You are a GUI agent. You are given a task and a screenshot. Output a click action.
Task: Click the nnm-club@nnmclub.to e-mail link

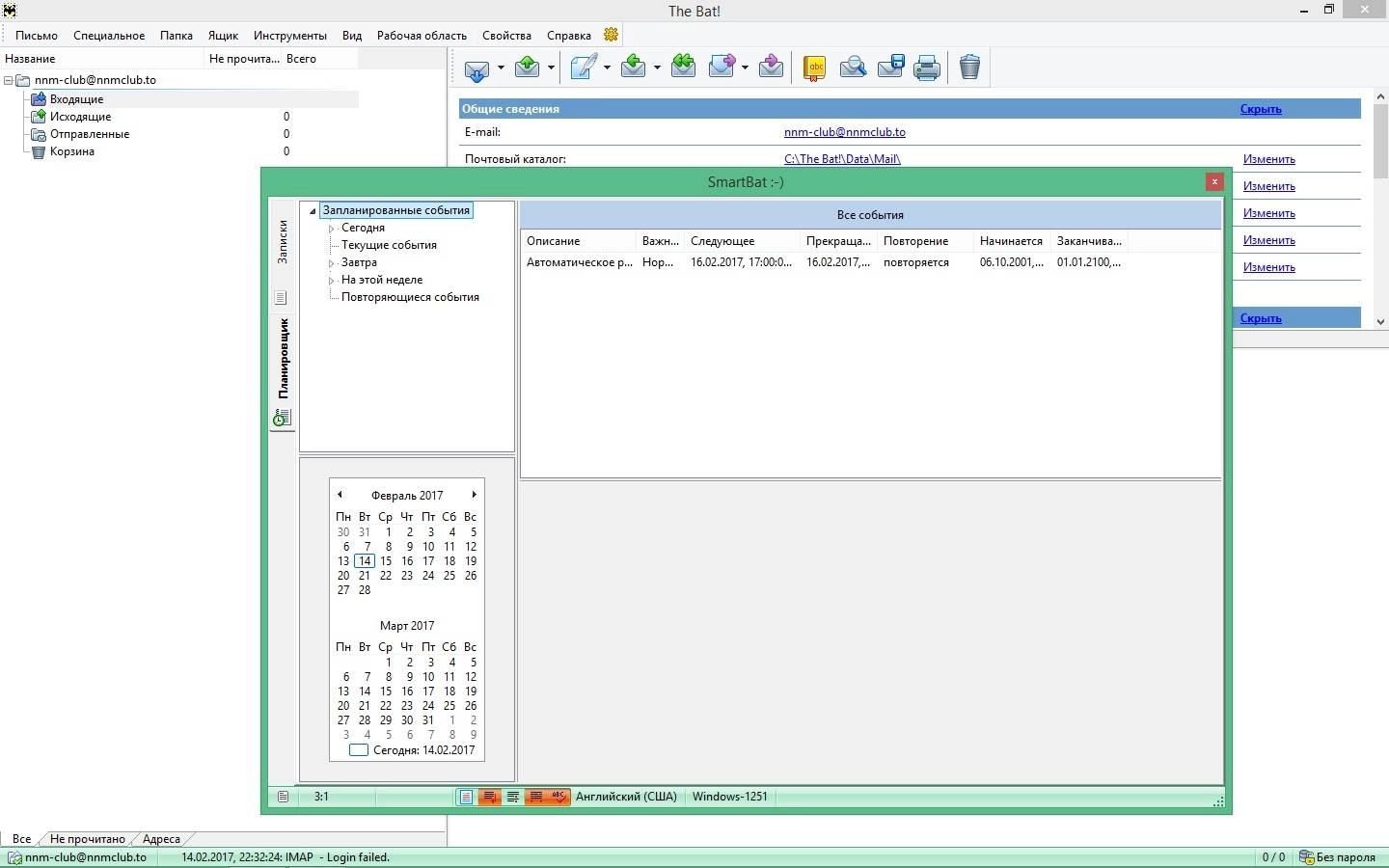click(x=845, y=132)
